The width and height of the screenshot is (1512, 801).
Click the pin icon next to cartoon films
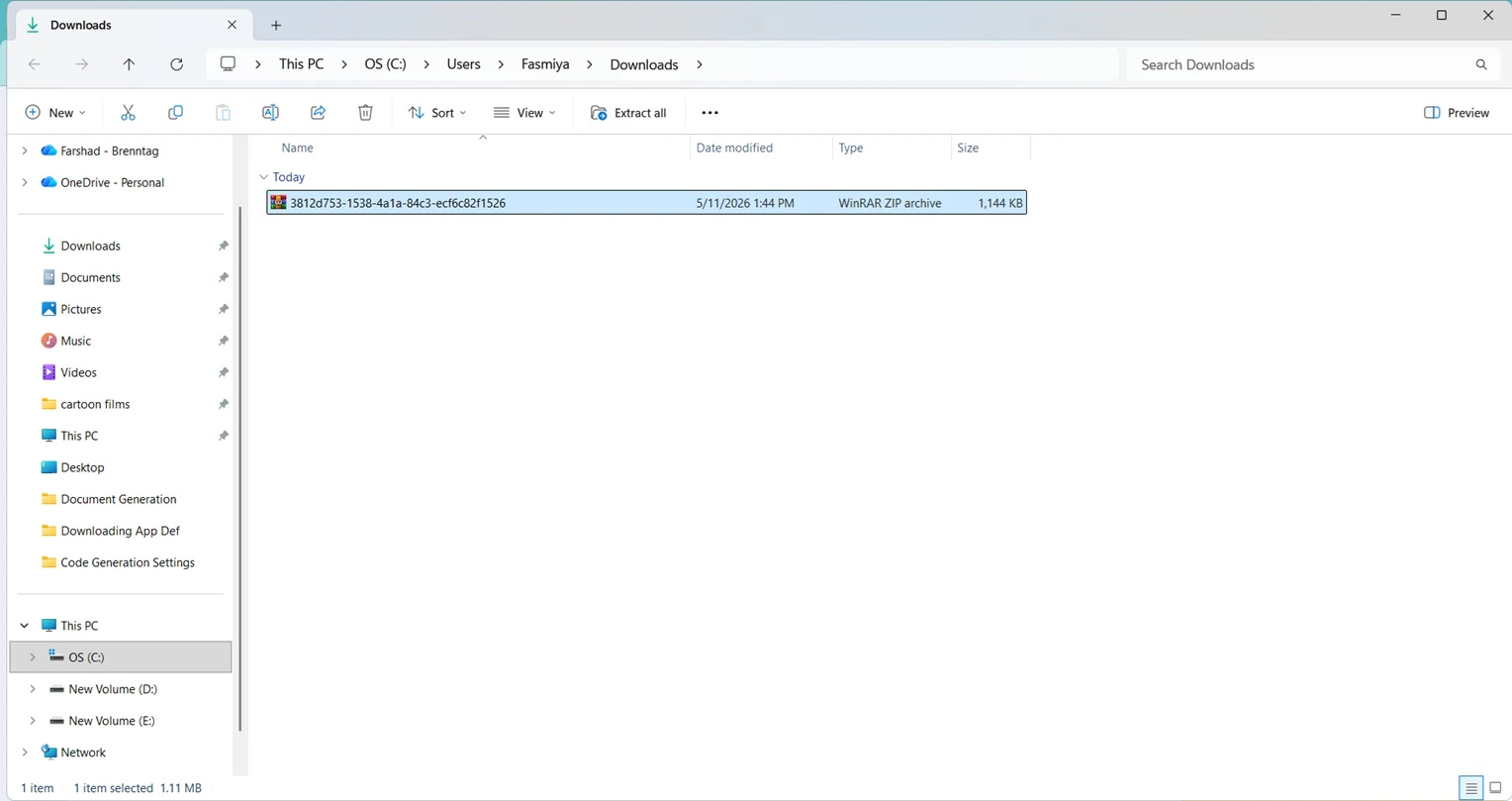coord(223,404)
